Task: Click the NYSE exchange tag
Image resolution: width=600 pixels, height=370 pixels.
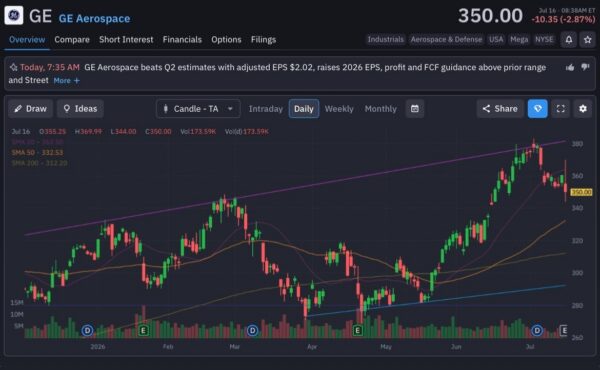Action: click(x=544, y=39)
